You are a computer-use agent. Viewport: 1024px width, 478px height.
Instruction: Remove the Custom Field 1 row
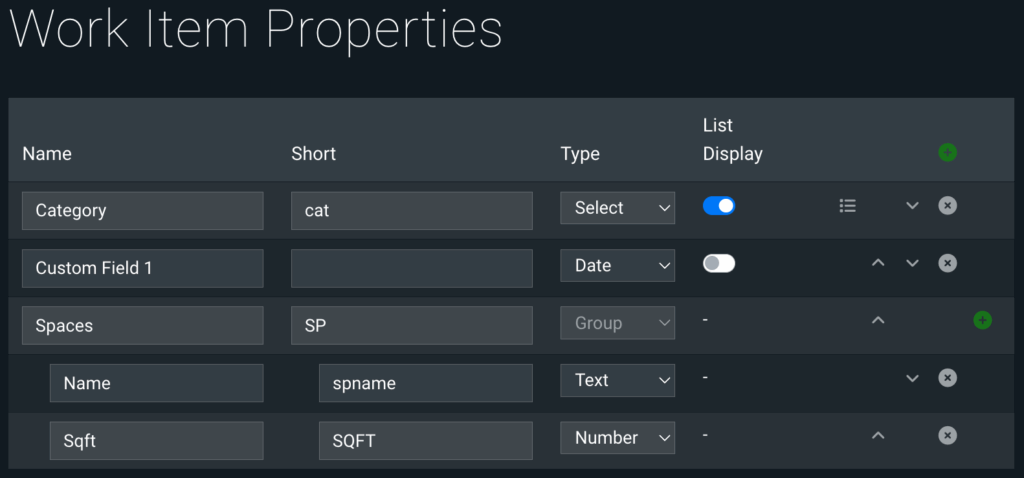point(947,263)
